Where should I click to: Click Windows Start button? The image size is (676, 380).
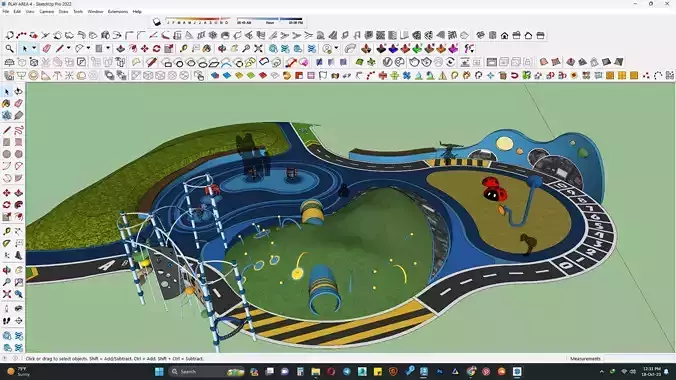(x=159, y=371)
